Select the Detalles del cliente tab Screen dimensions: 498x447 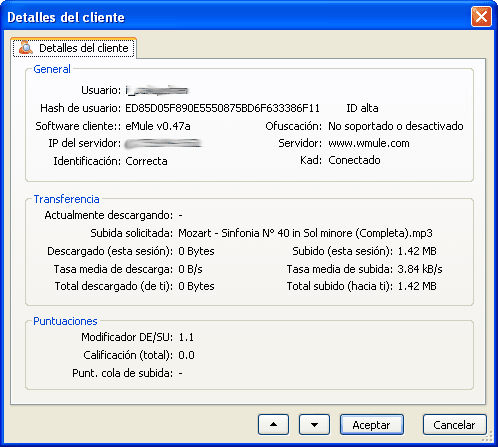point(74,48)
